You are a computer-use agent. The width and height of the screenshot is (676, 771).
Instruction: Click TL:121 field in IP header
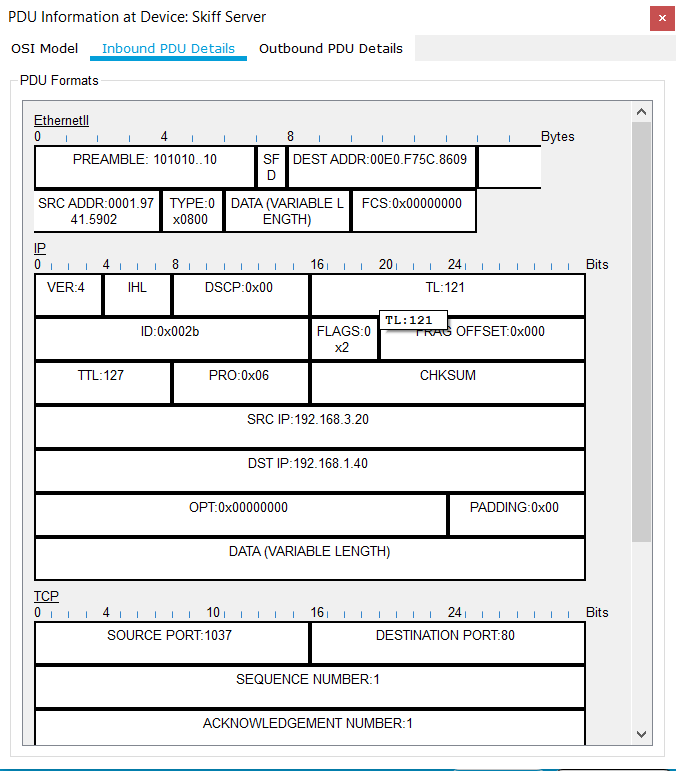(448, 295)
